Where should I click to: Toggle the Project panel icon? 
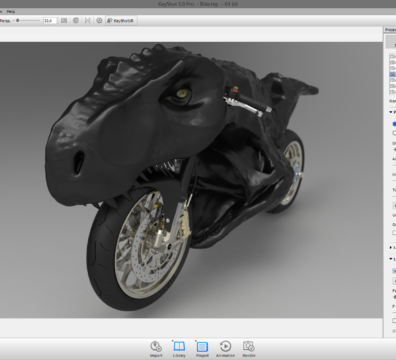(202, 349)
